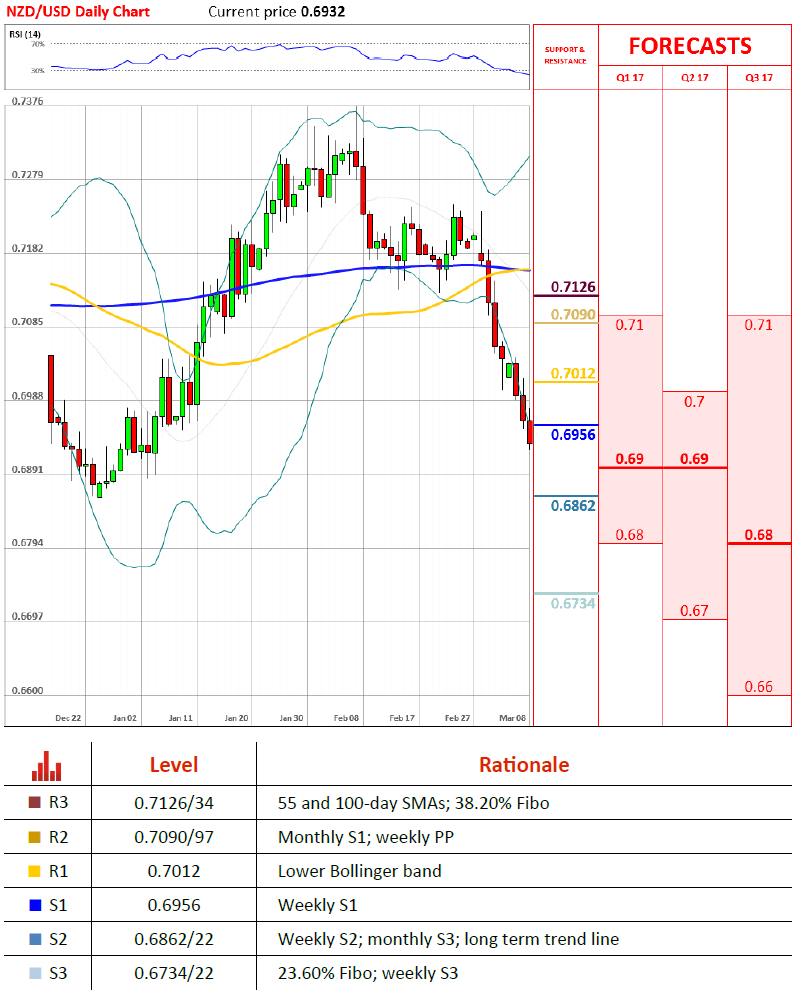
Task: Click the RSI 70% threshold label
Action: coord(38,44)
